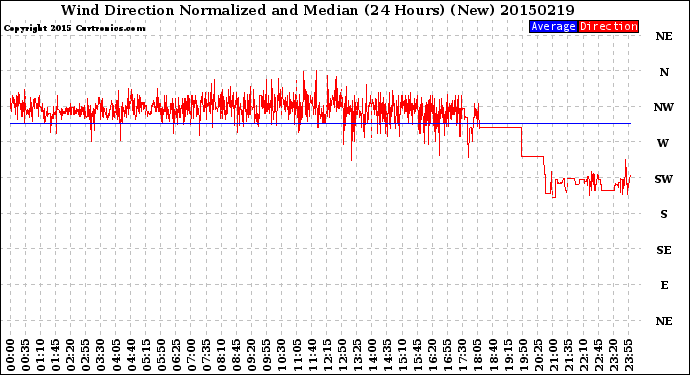Click the 21:35 time axis label
The image size is (690, 375).
coord(568,355)
